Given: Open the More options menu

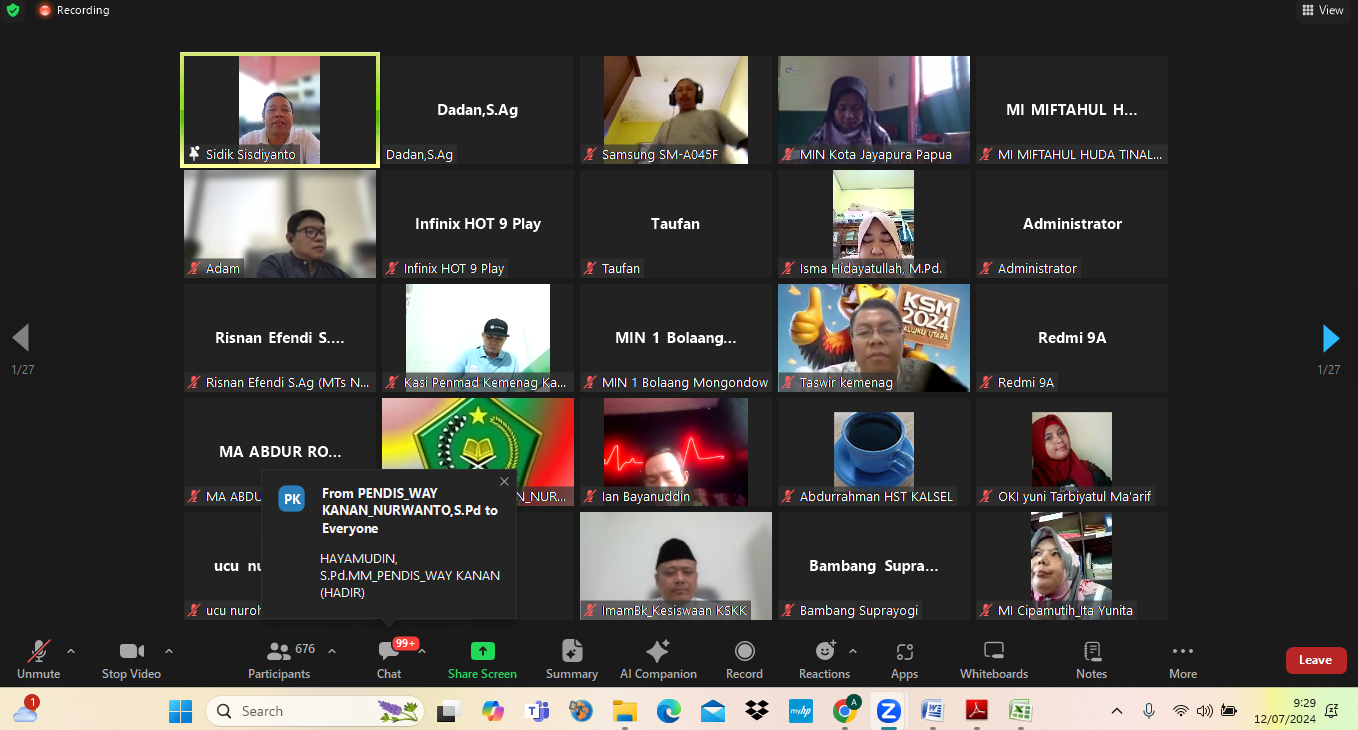Looking at the screenshot, I should point(1182,652).
